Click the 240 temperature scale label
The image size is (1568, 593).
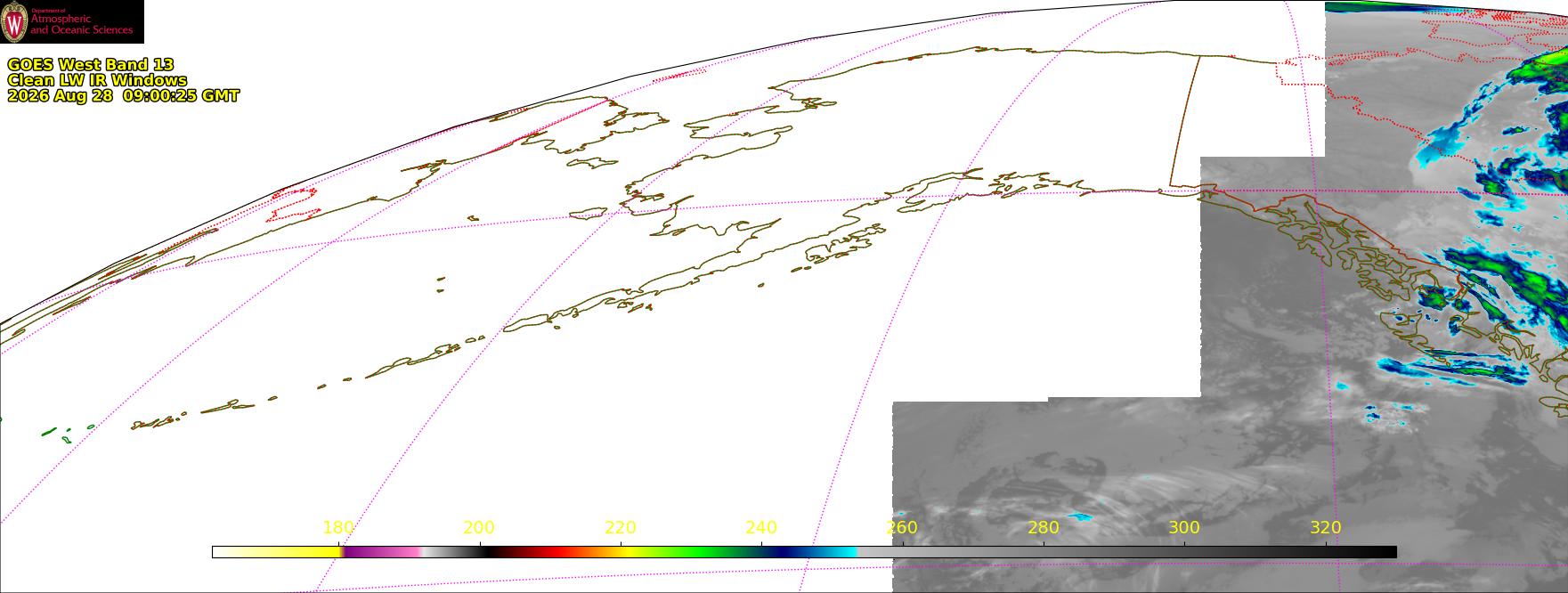(x=761, y=527)
